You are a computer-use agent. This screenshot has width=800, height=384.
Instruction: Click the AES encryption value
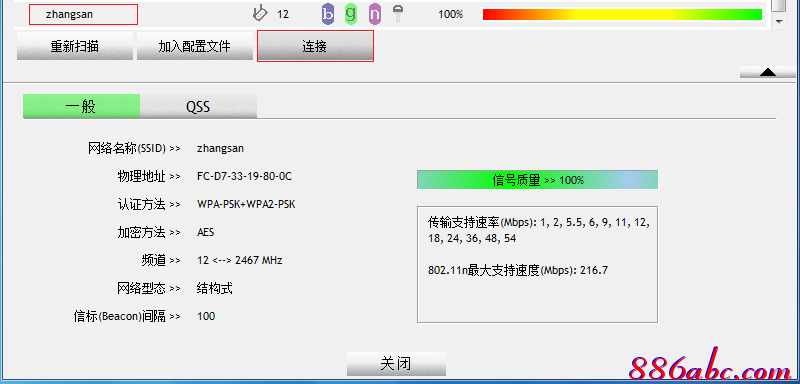[x=206, y=233]
